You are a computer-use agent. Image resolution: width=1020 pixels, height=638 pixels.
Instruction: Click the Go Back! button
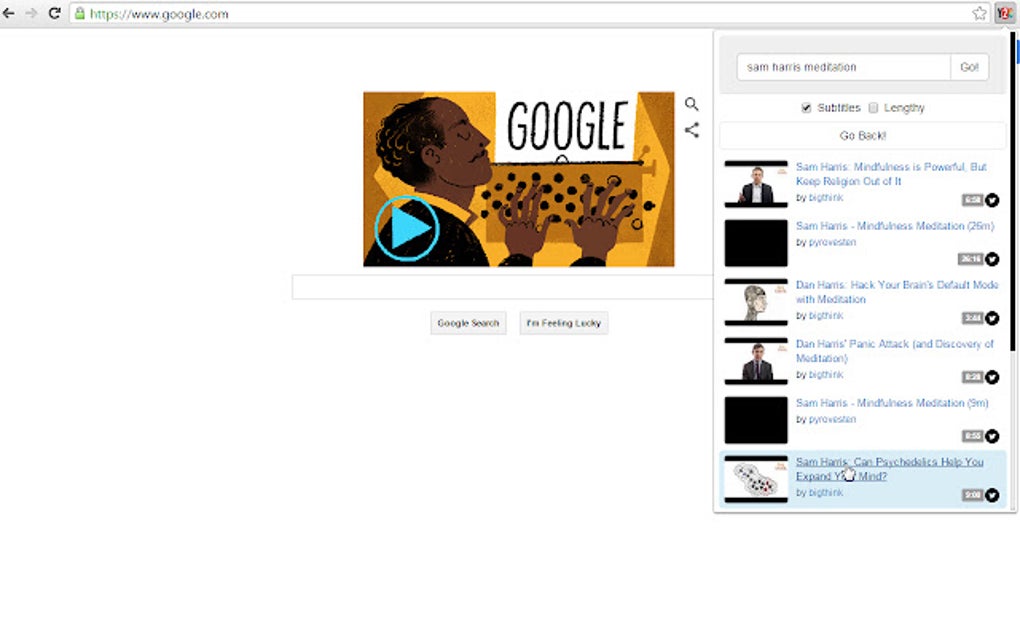click(x=863, y=135)
